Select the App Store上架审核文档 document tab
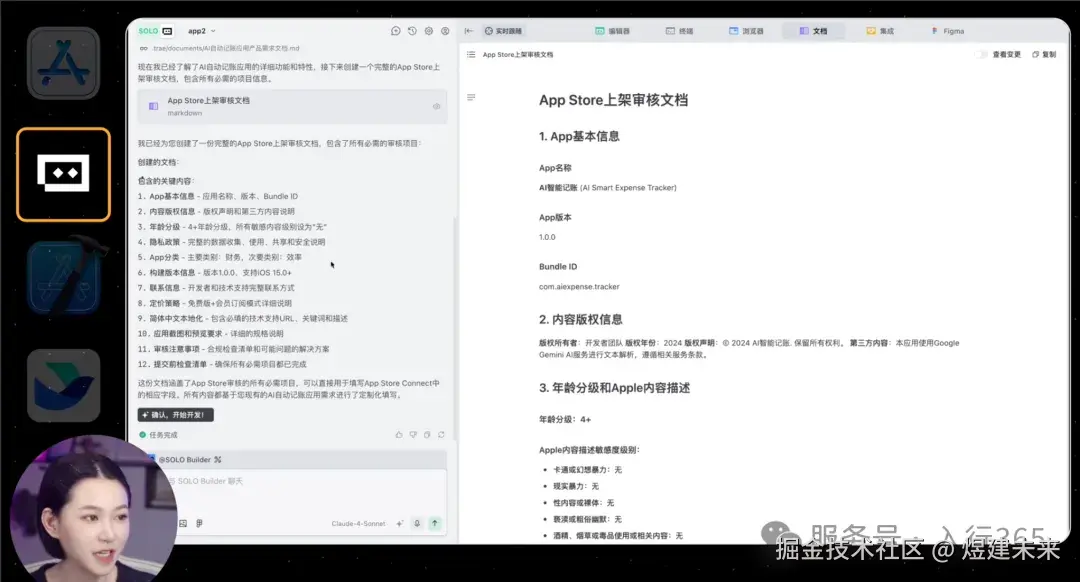This screenshot has width=1080, height=582. pyautogui.click(x=520, y=54)
